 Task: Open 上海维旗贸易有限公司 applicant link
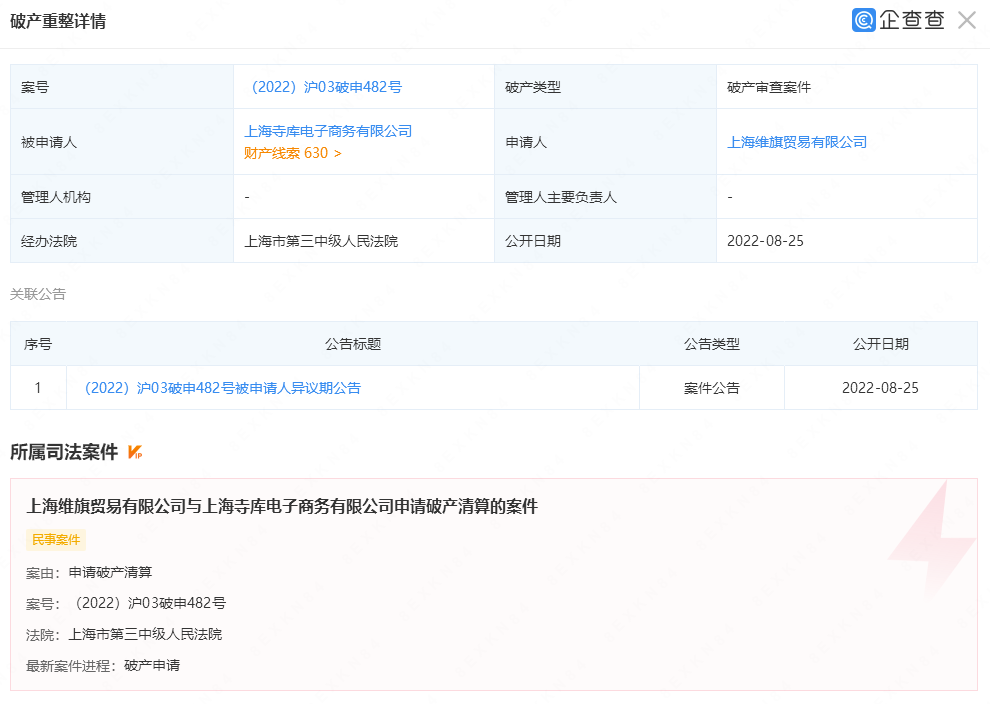tap(797, 142)
